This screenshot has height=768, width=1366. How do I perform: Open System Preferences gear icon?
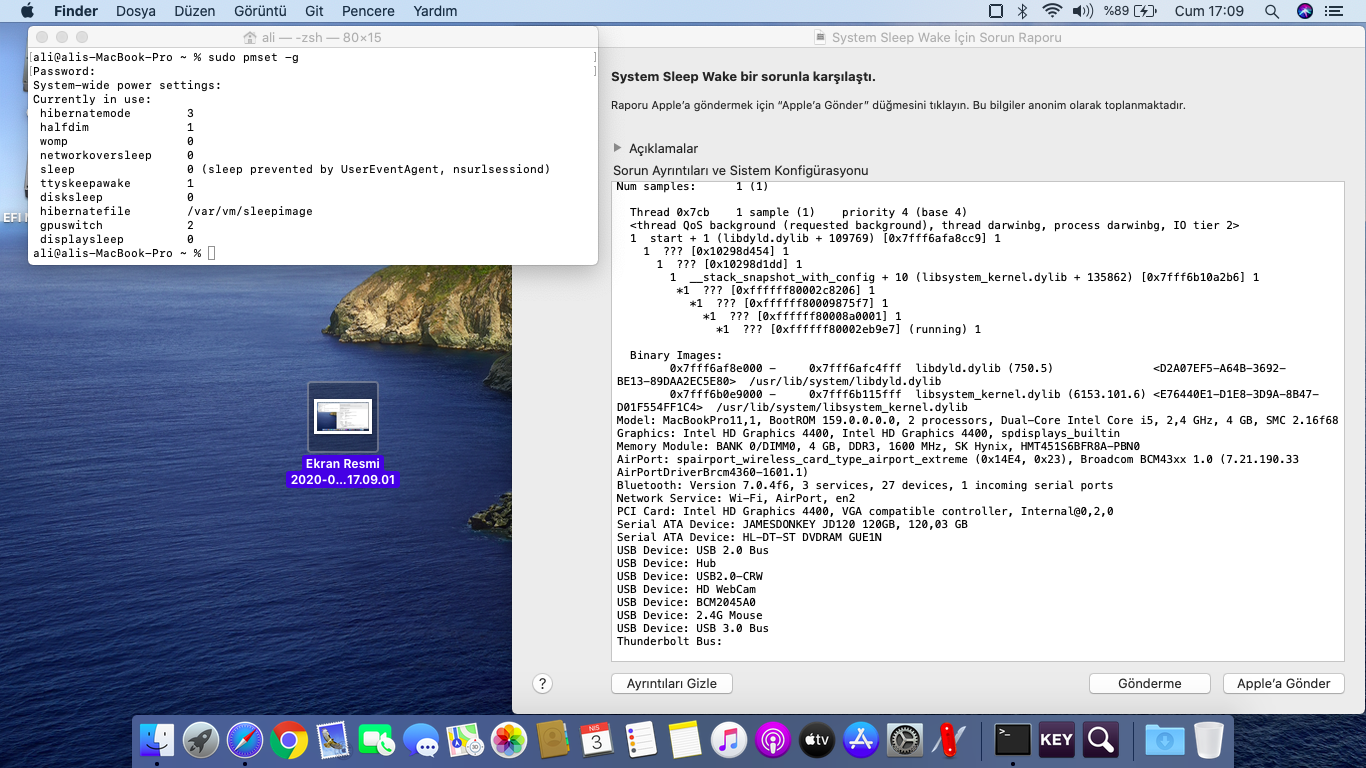pyautogui.click(x=905, y=740)
